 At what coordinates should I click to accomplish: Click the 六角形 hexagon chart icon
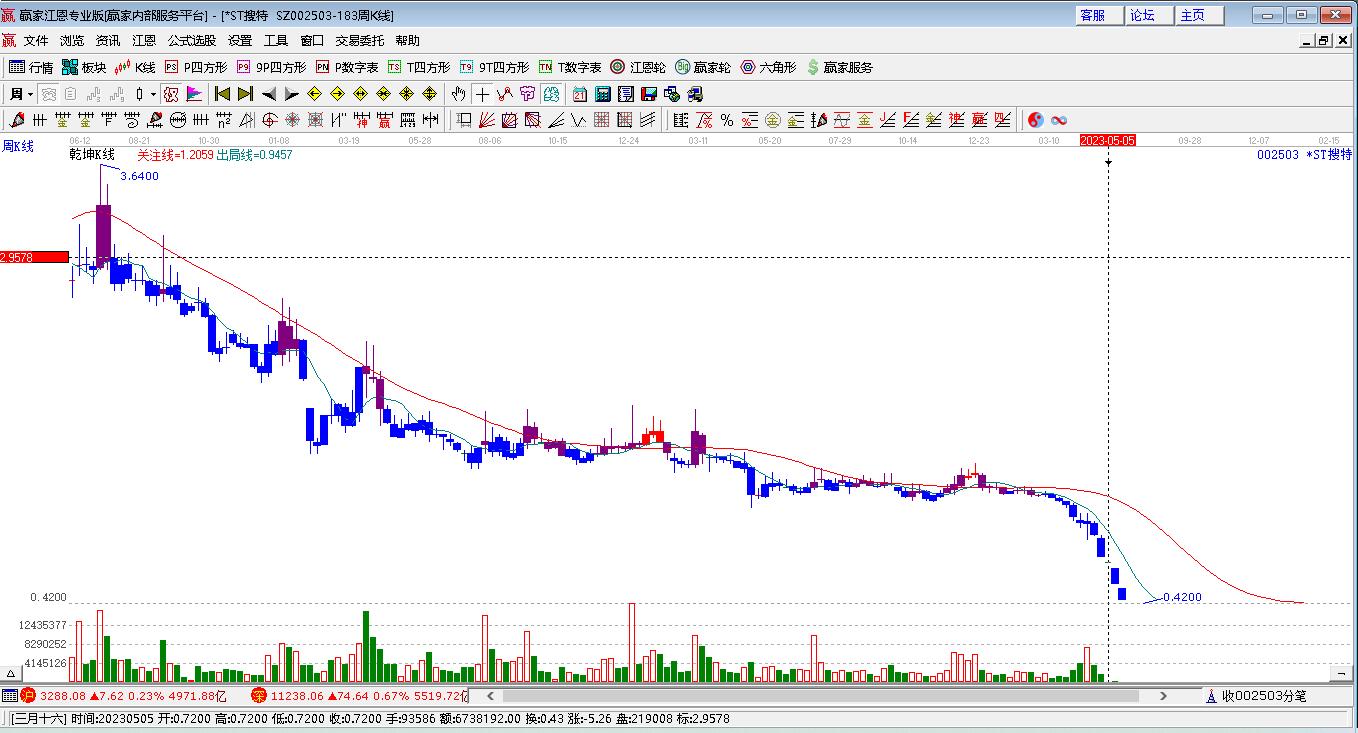[x=768, y=67]
